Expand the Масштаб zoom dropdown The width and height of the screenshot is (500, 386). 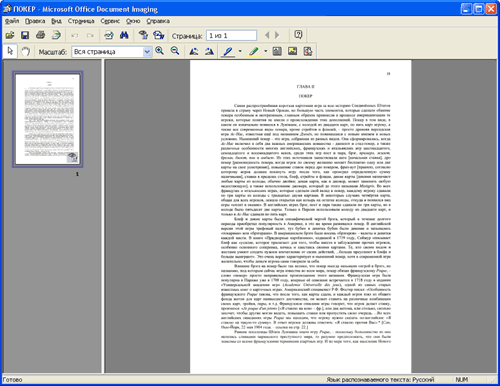tap(147, 52)
